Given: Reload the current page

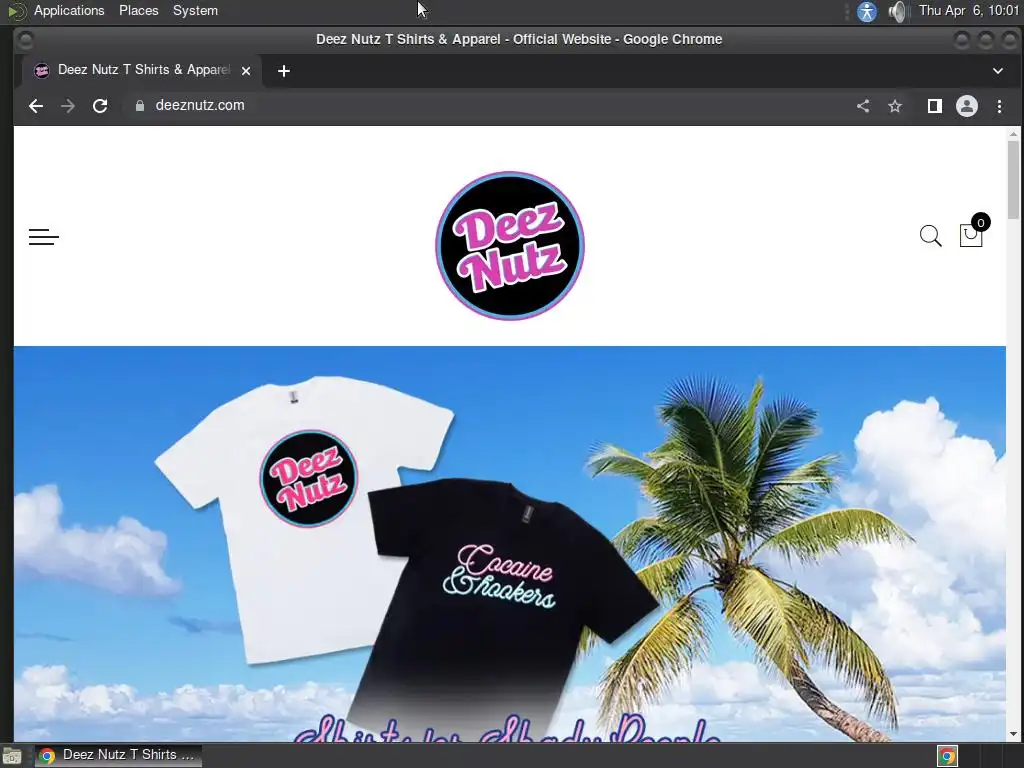Looking at the screenshot, I should click(x=100, y=106).
